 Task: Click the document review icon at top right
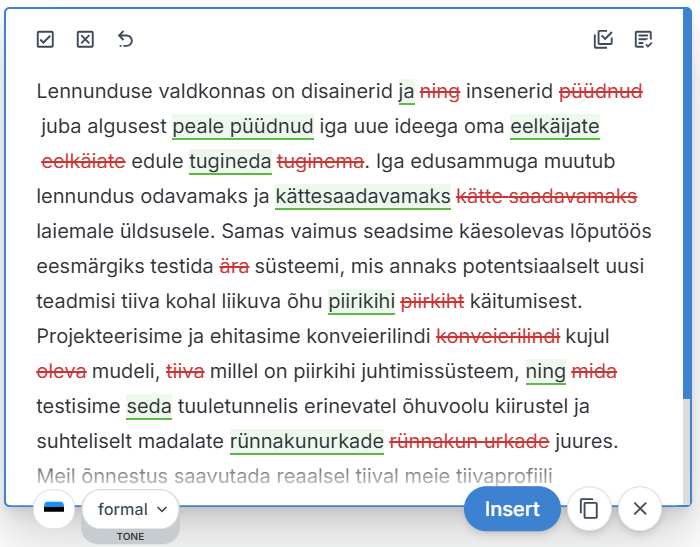click(x=644, y=39)
